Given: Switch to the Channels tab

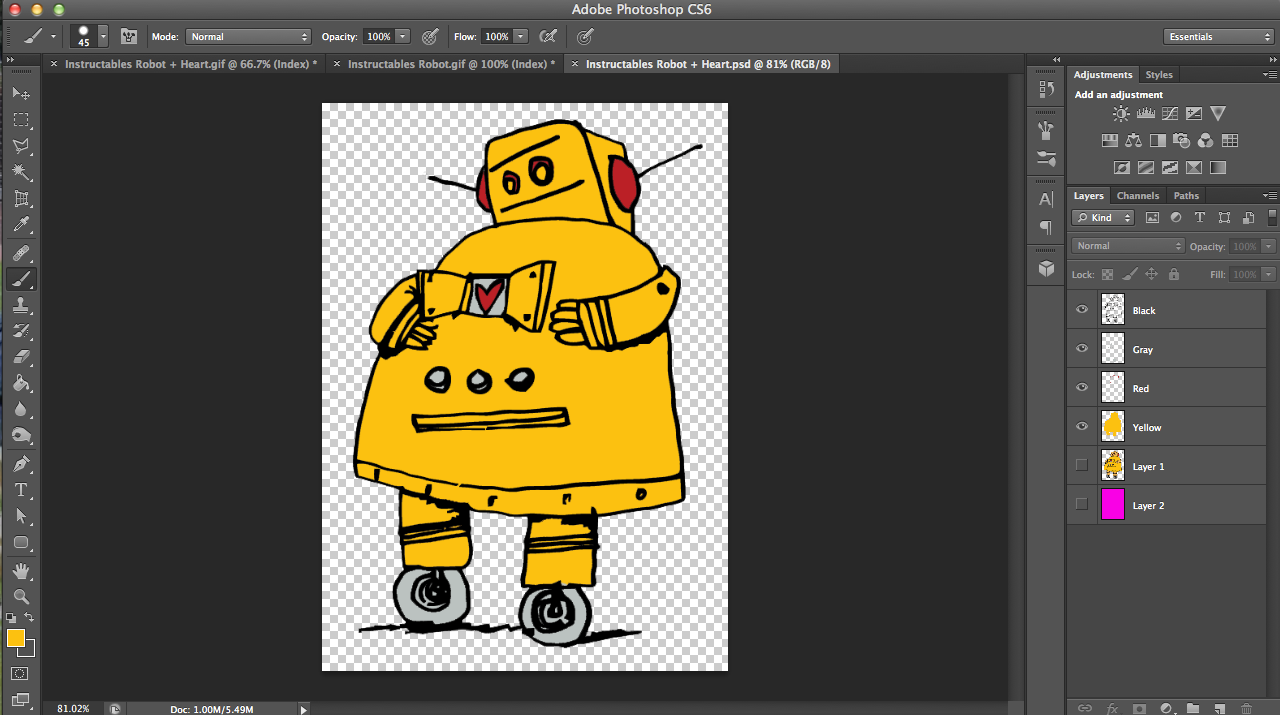Looking at the screenshot, I should coord(1137,195).
